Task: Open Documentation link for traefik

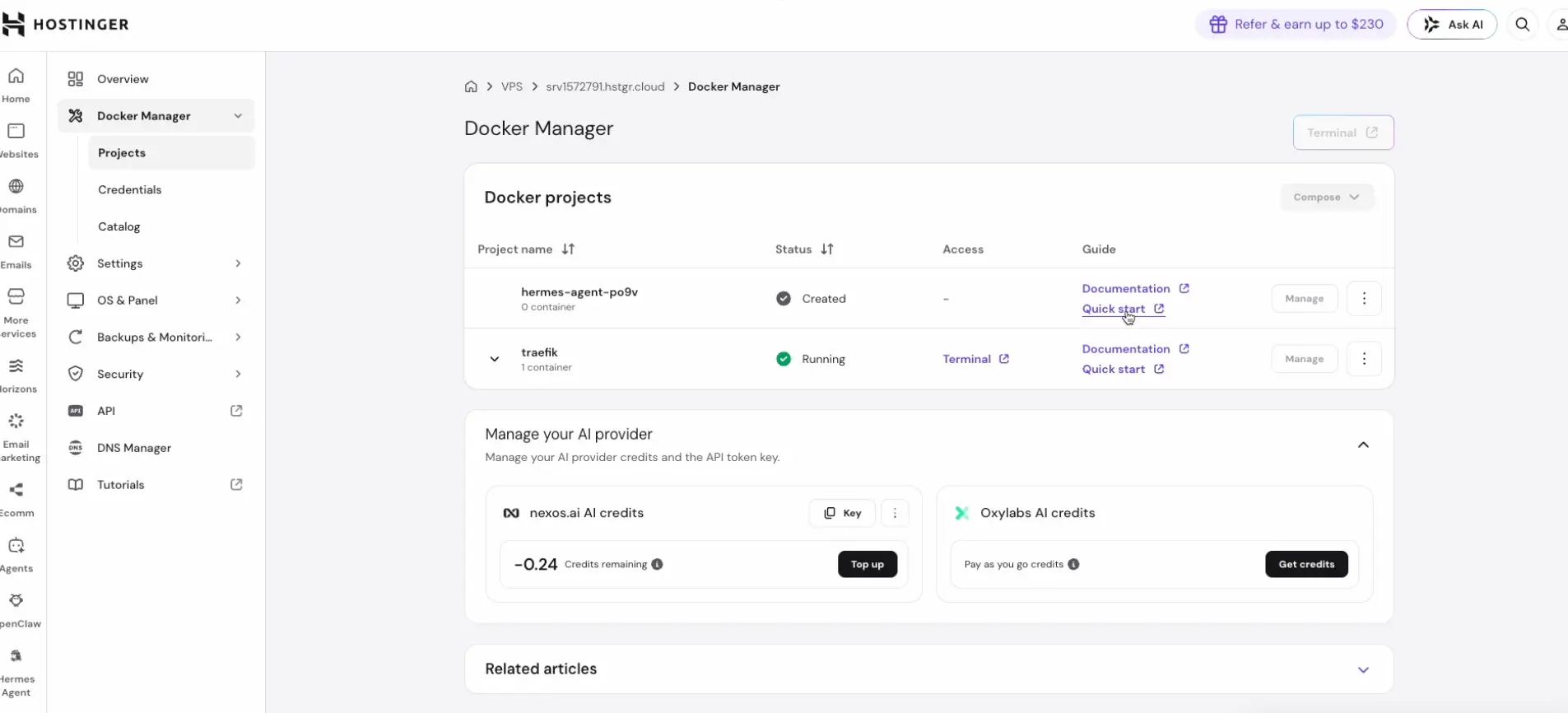Action: pos(1135,349)
